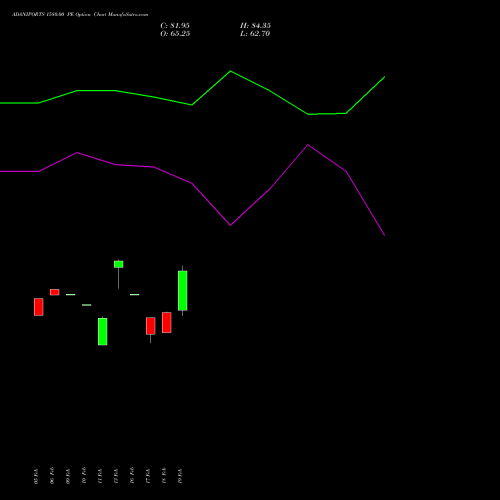Select the open value O: 65.25
The width and height of the screenshot is (500, 500).
(x=175, y=33)
